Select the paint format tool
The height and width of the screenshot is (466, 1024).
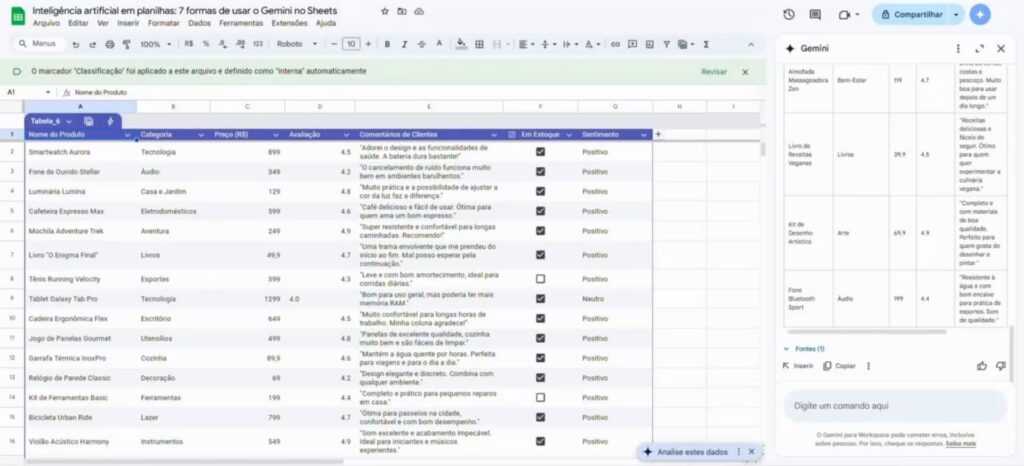(127, 44)
